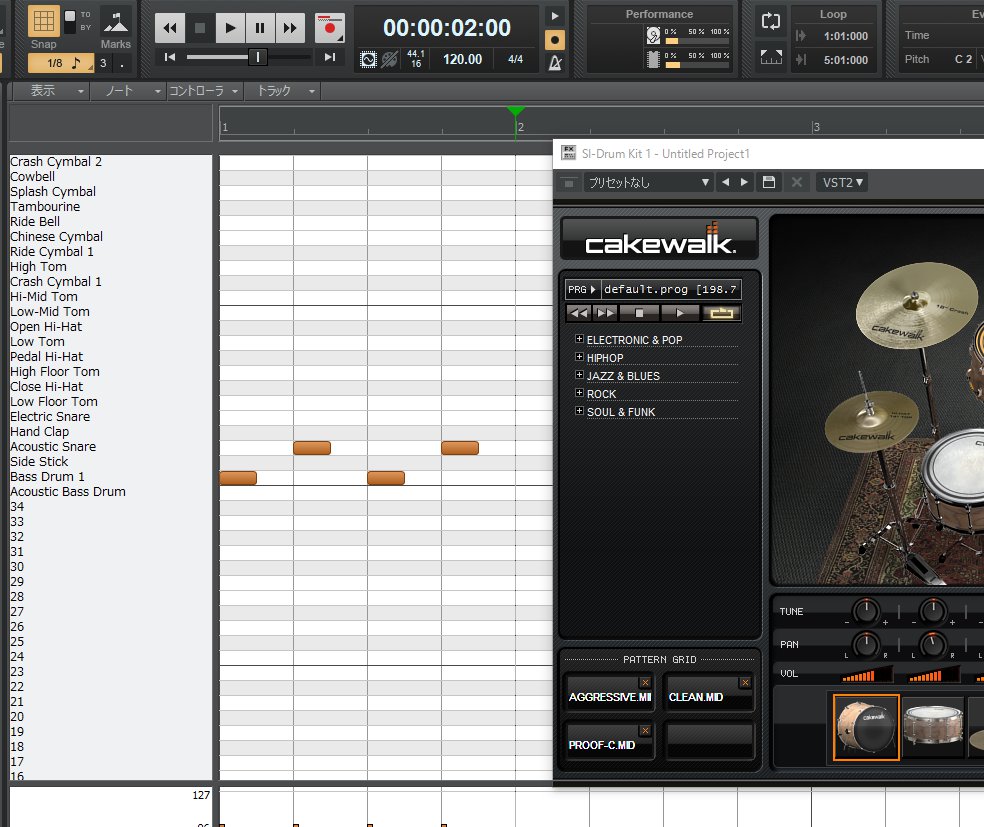Click the loop start time 1:01:000

(846, 36)
